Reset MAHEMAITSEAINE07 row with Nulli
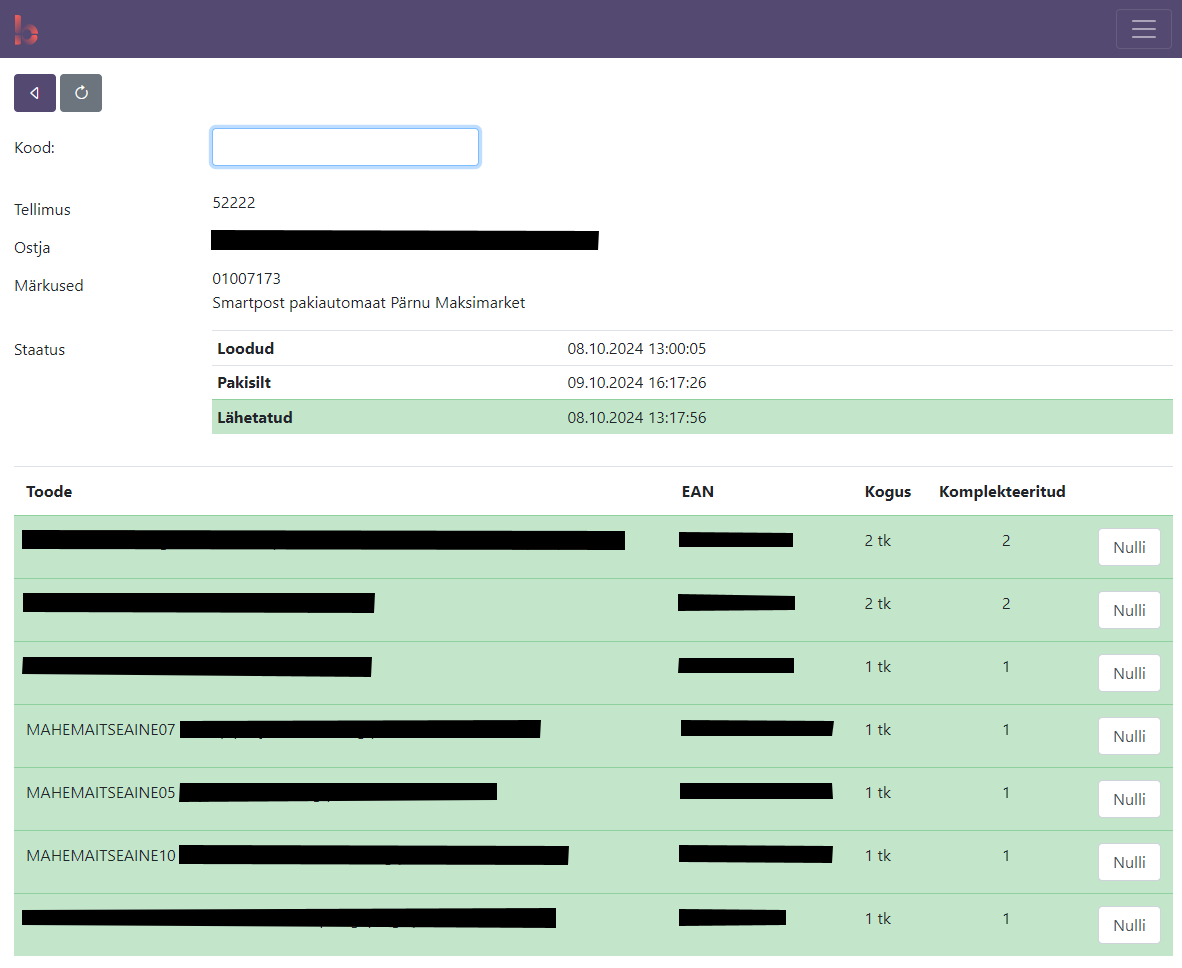Viewport: 1182px width, 968px height. 1129,736
